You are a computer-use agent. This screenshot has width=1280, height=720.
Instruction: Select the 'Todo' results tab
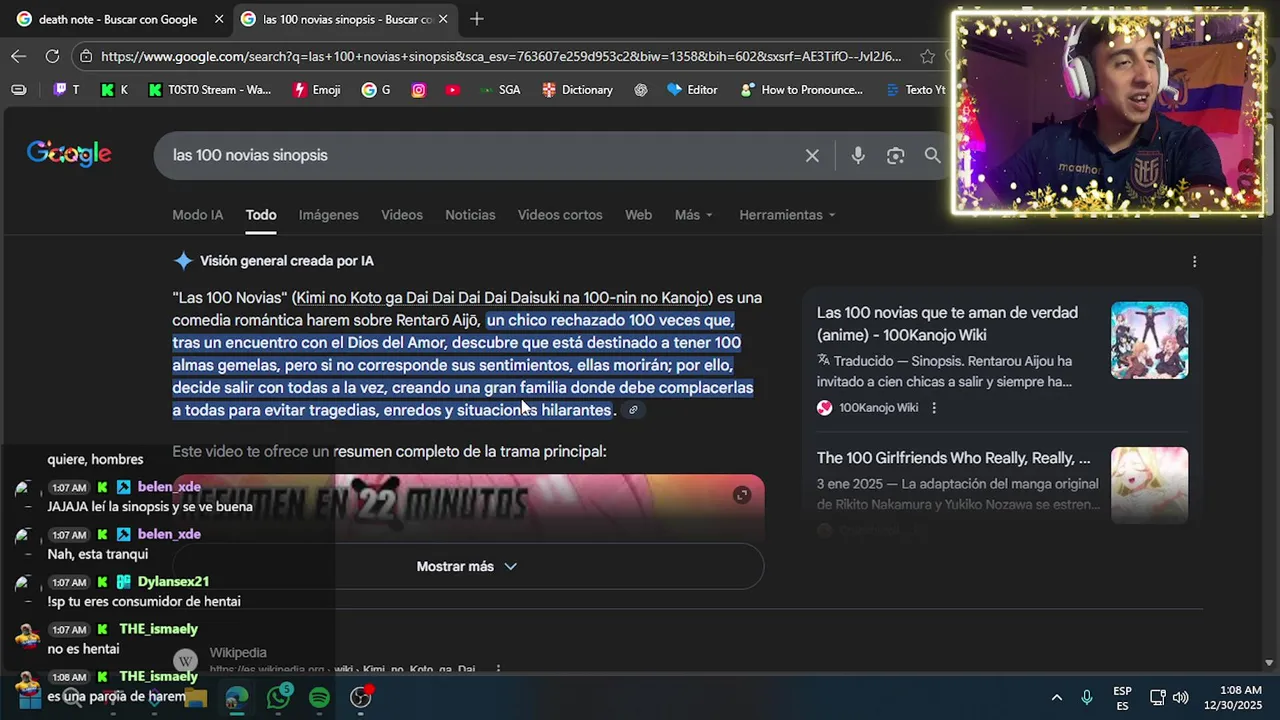point(261,215)
